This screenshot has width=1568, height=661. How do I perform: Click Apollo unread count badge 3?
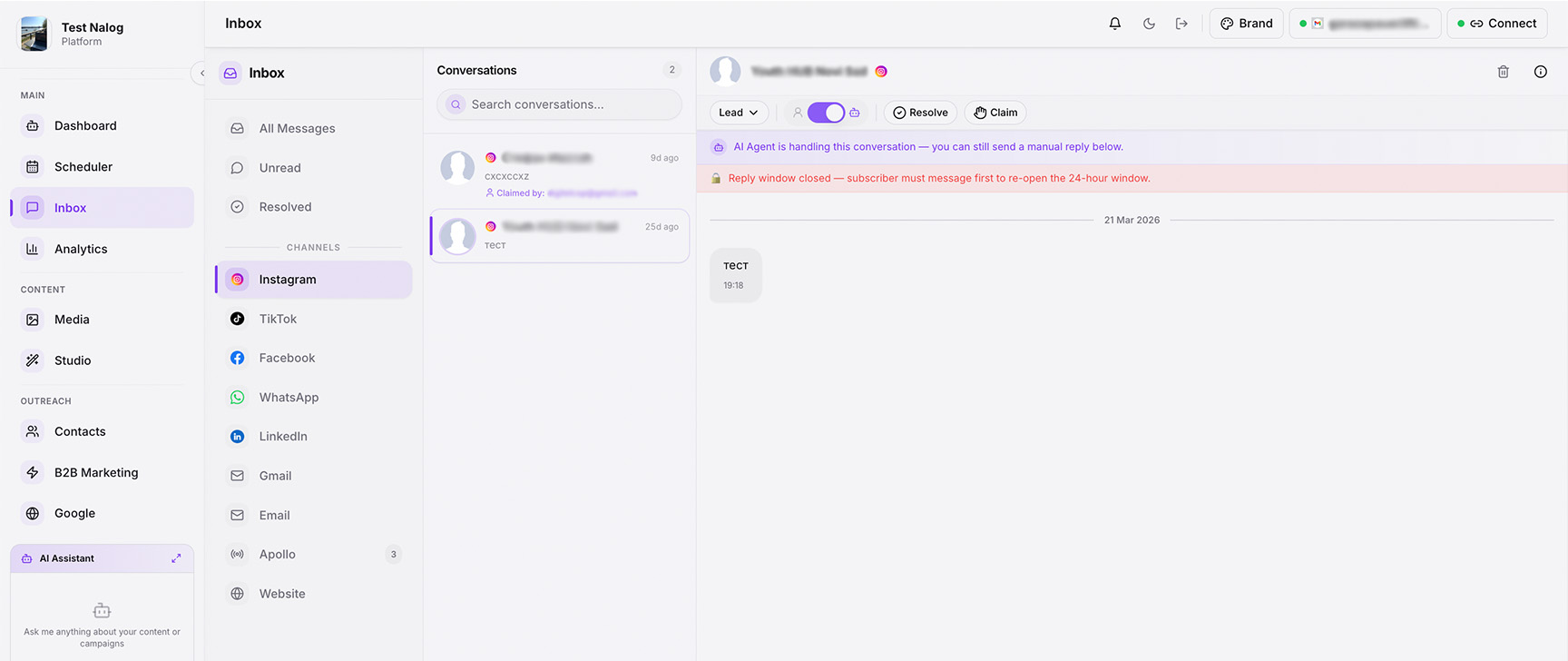coord(393,555)
